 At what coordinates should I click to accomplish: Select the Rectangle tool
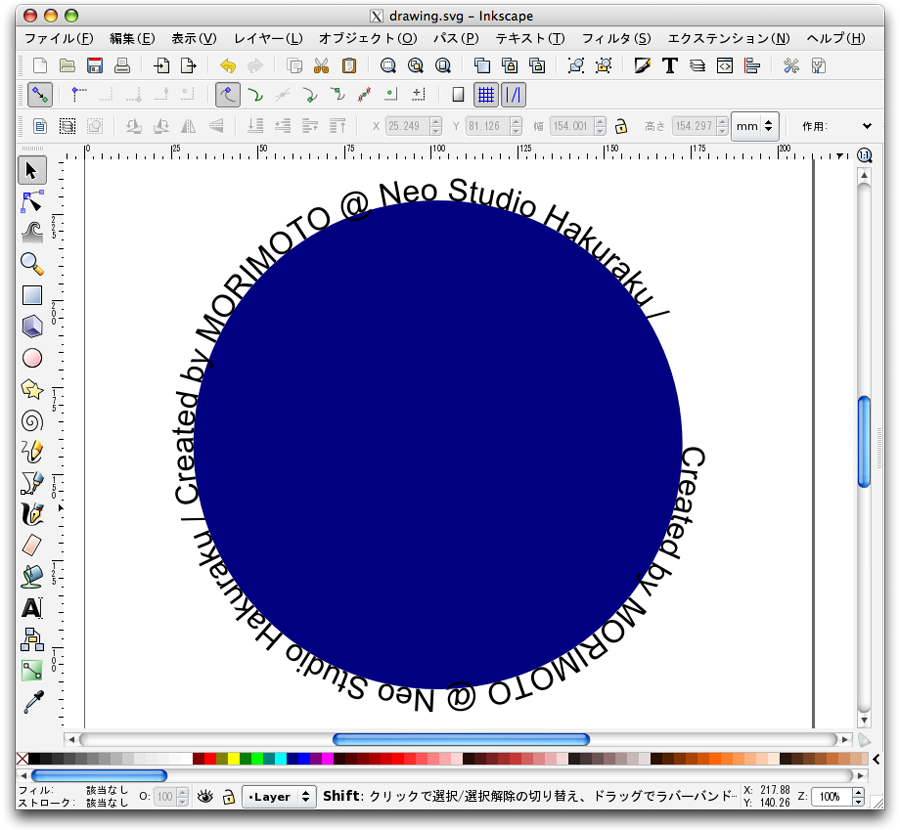[x=32, y=295]
